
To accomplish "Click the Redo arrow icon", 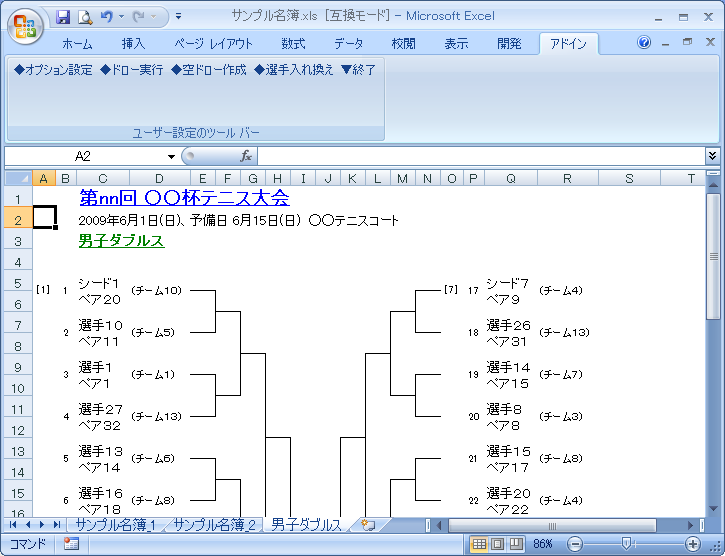I will [138, 17].
